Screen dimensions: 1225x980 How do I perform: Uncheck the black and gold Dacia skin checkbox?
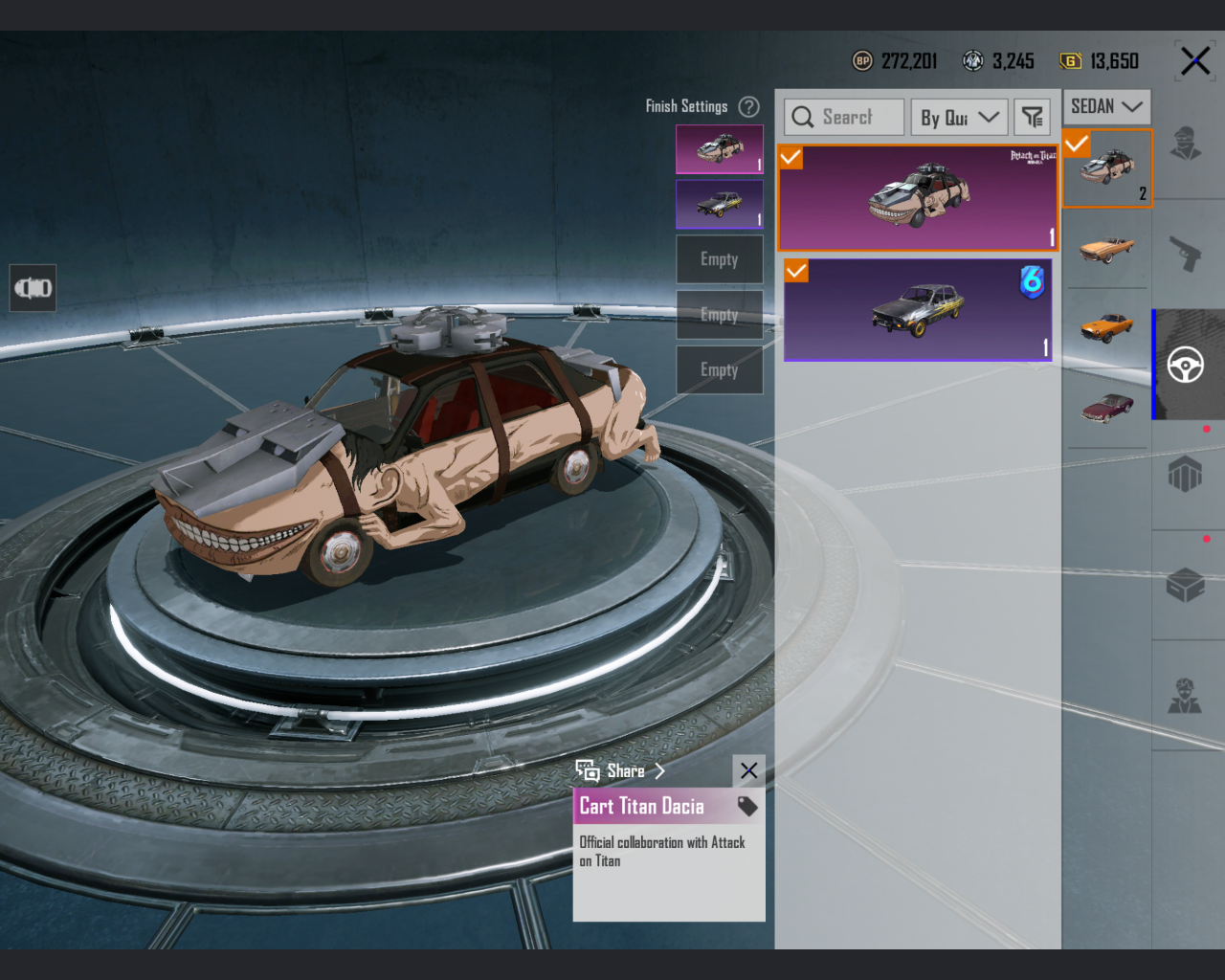[796, 271]
